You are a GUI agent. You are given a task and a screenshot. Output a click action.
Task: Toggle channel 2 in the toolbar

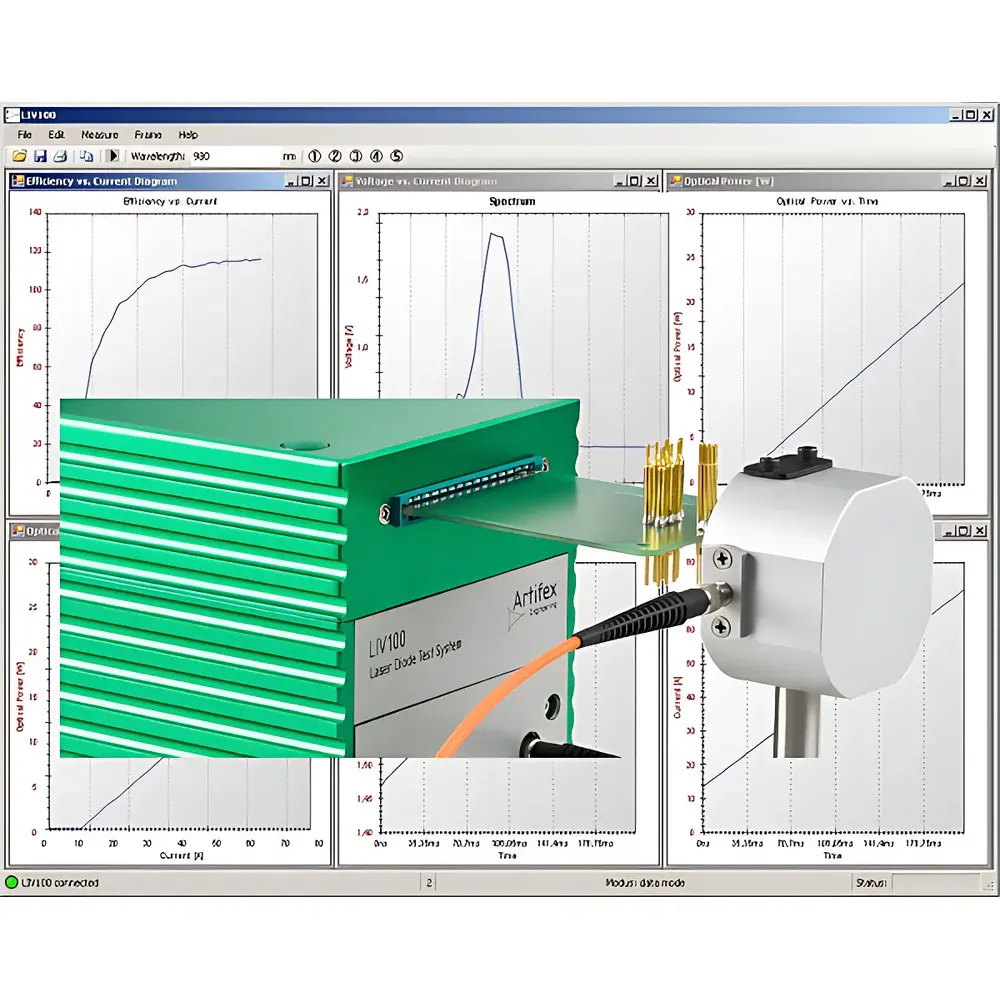coord(335,155)
